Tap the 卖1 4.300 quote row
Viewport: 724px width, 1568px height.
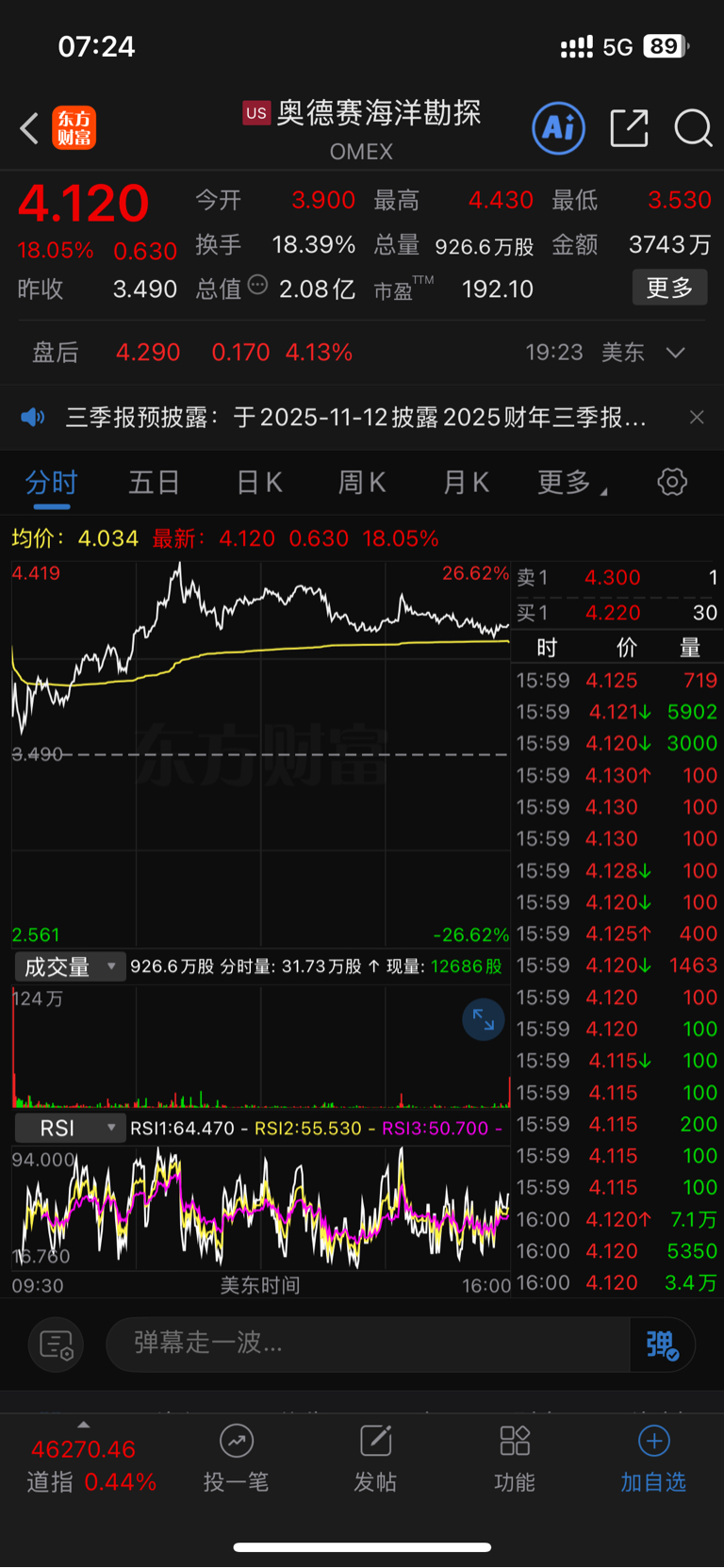coord(617,577)
